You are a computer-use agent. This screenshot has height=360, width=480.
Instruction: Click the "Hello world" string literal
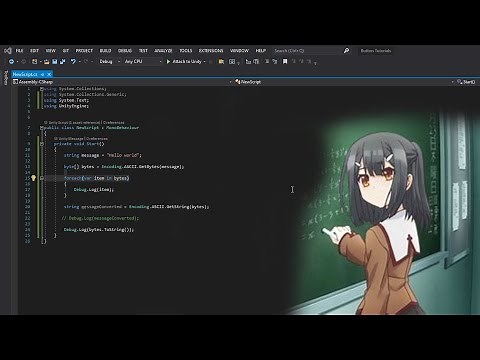(x=123, y=155)
